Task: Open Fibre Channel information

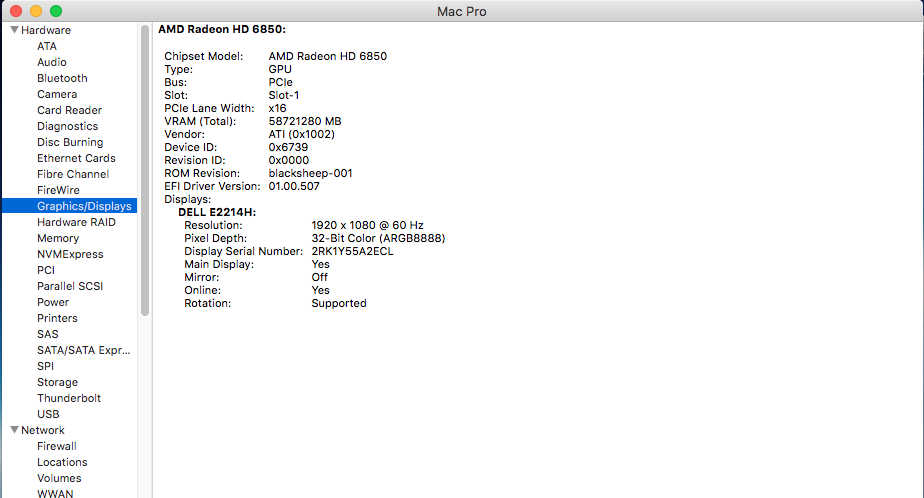Action: pos(73,174)
